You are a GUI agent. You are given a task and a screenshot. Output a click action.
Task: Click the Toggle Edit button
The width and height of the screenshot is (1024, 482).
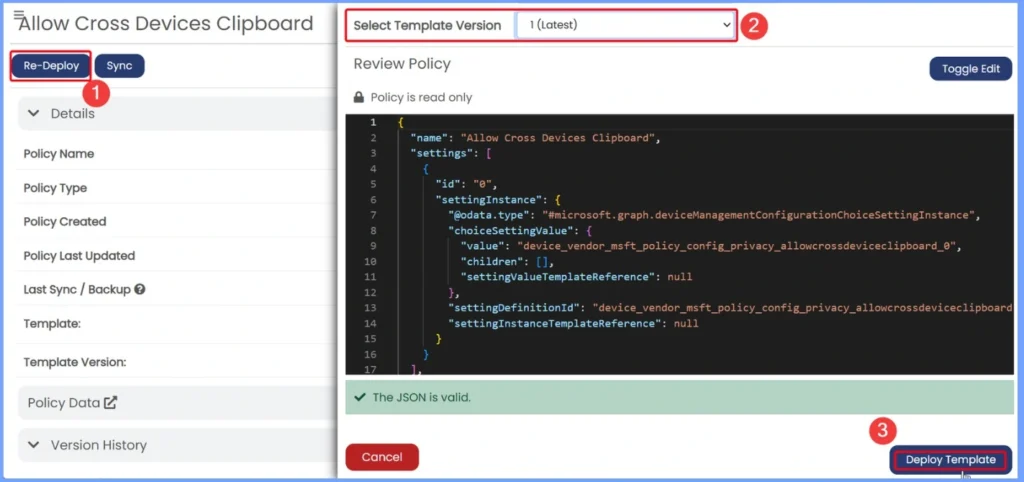click(x=970, y=69)
